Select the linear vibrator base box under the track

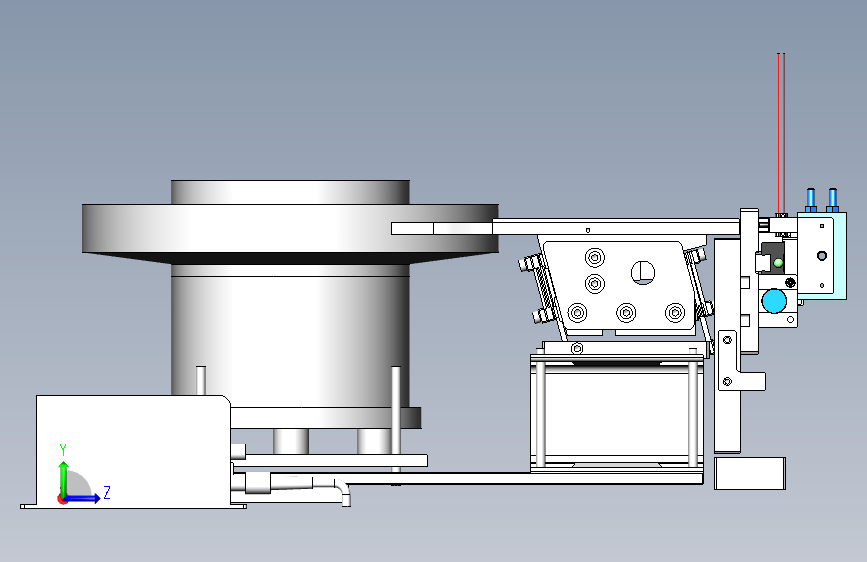click(617, 413)
